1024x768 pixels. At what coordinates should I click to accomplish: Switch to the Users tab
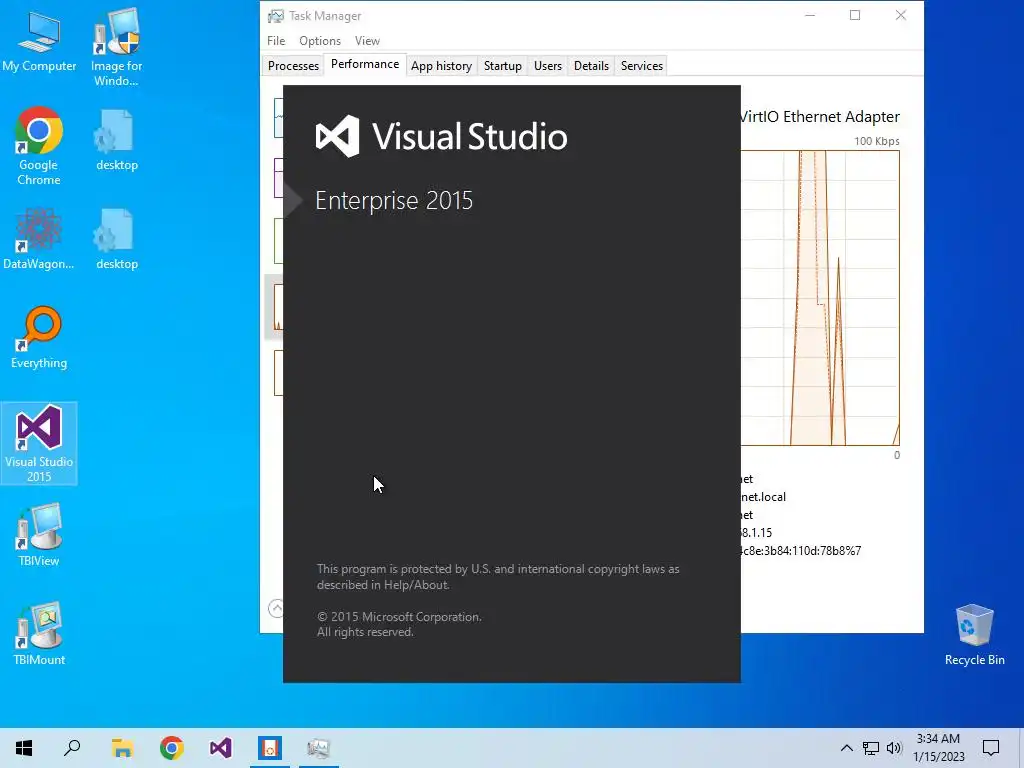click(x=548, y=65)
